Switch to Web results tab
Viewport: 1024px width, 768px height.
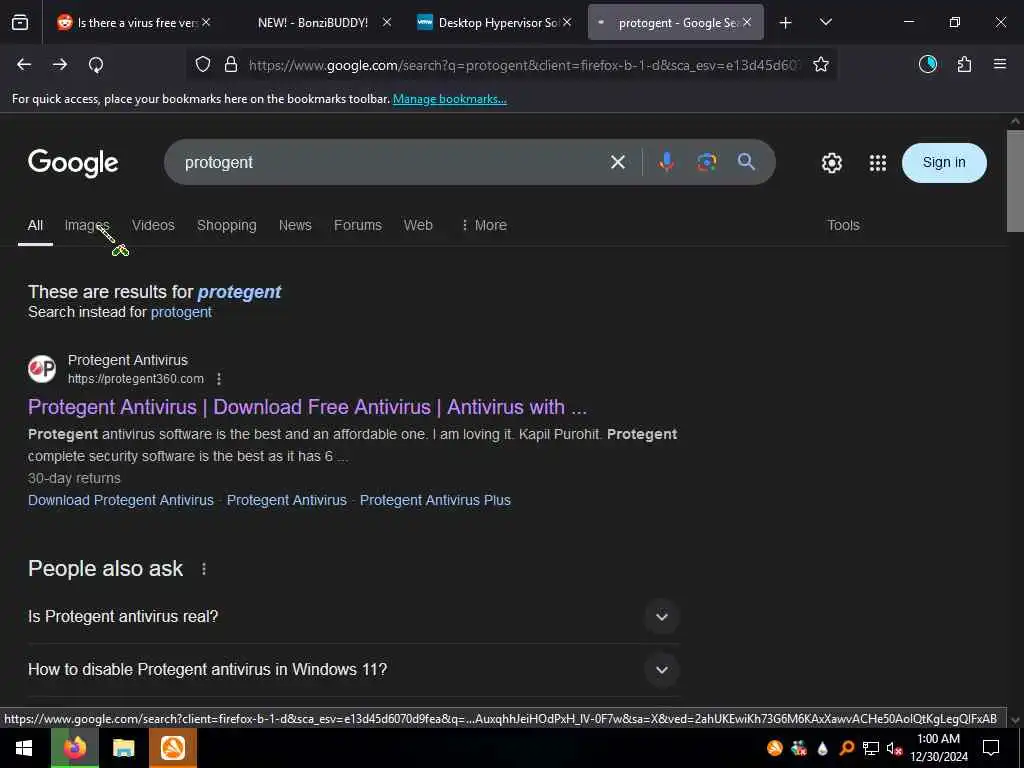418,225
